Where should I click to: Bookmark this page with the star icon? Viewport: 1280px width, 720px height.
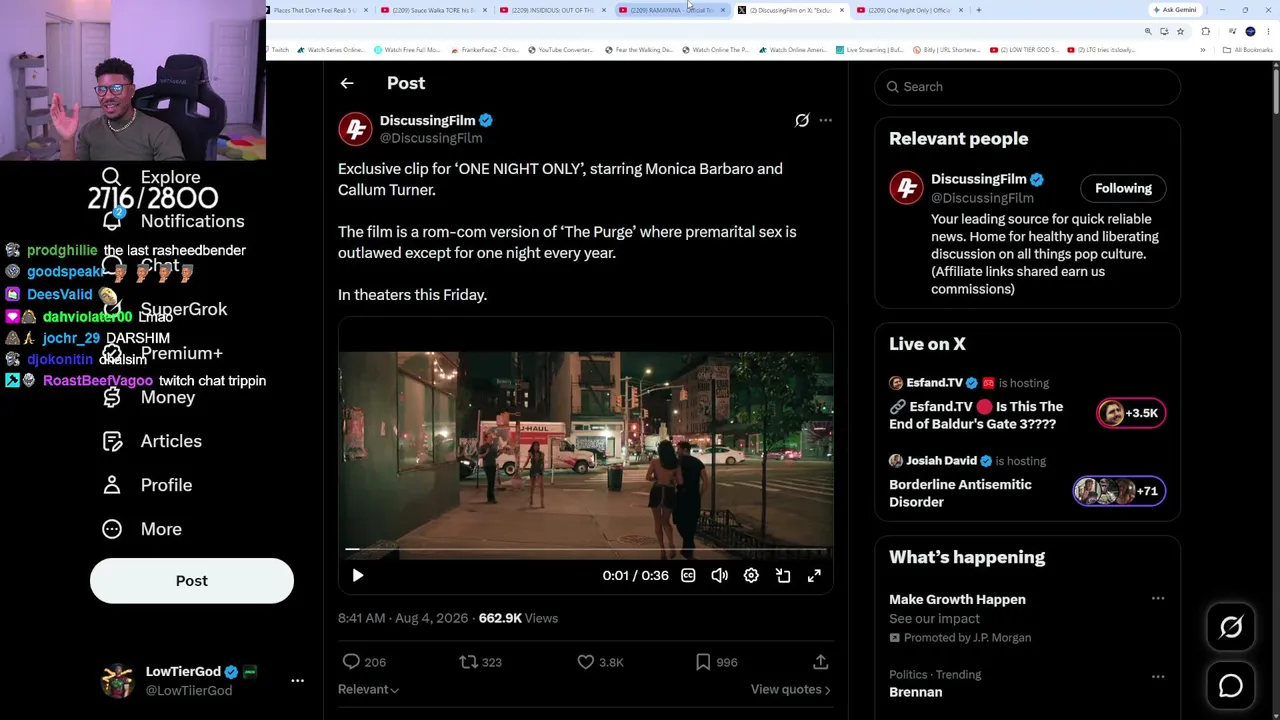click(x=1180, y=31)
